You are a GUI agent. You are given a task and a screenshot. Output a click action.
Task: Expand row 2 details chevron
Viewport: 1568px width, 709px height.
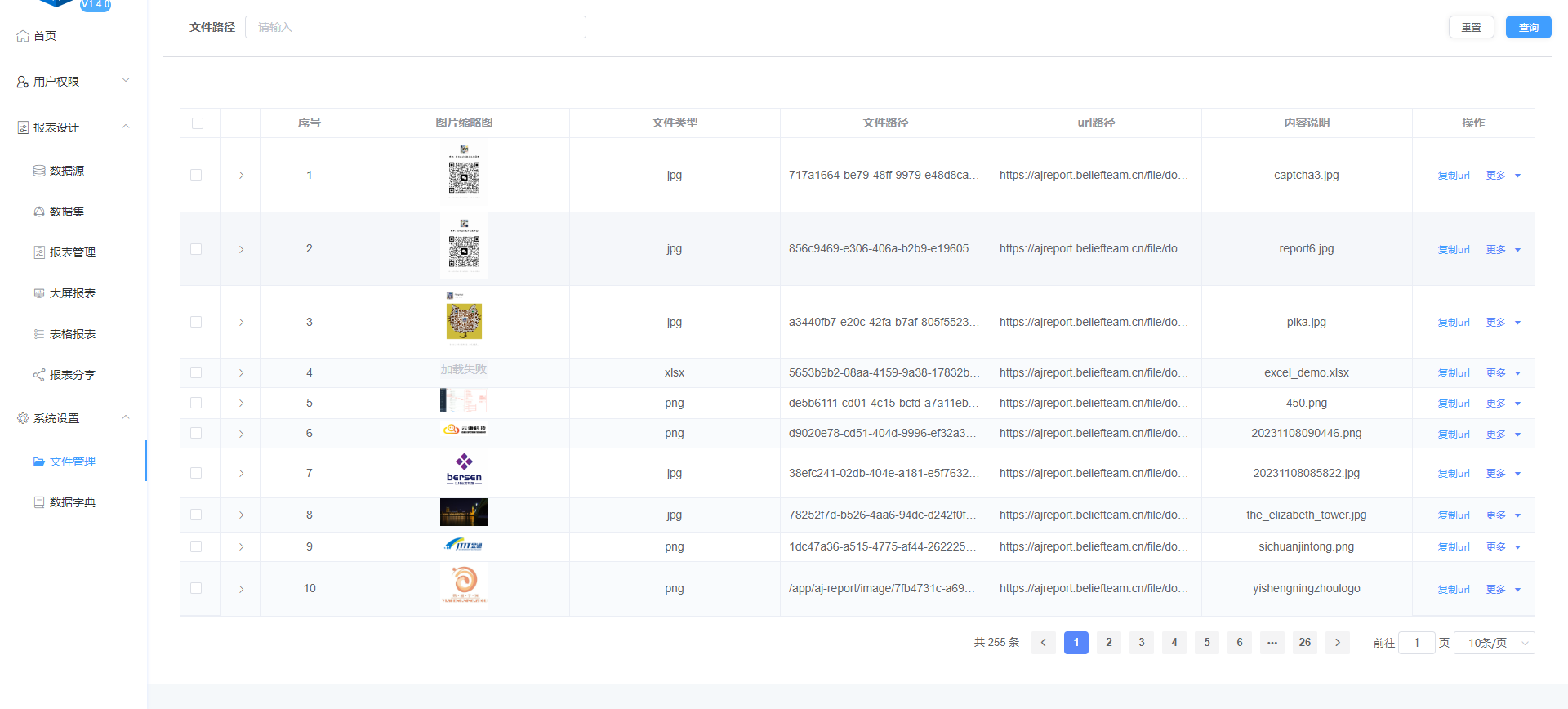(x=241, y=249)
